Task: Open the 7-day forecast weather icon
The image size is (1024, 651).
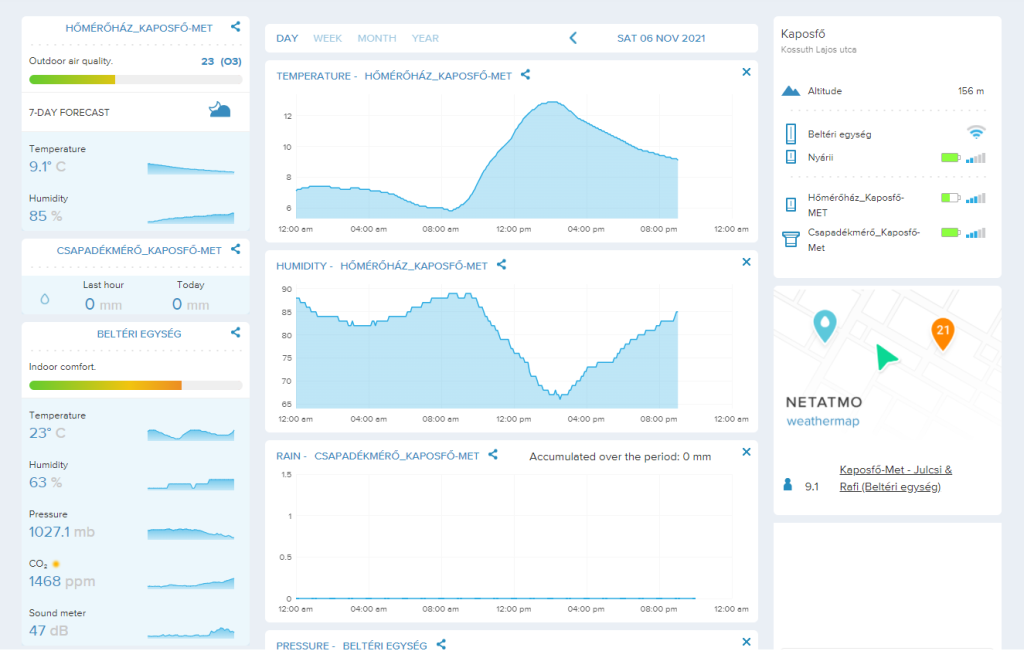Action: [220, 110]
